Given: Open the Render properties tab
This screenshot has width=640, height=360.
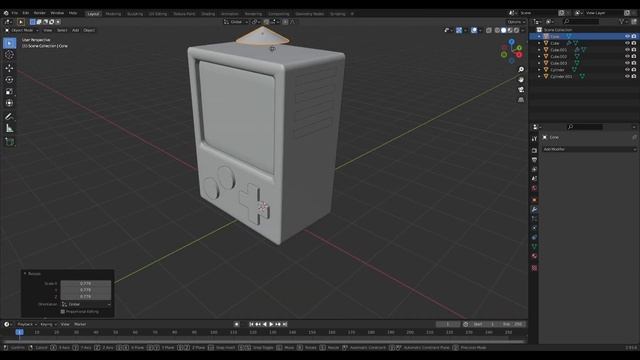Looking at the screenshot, I should [x=534, y=150].
